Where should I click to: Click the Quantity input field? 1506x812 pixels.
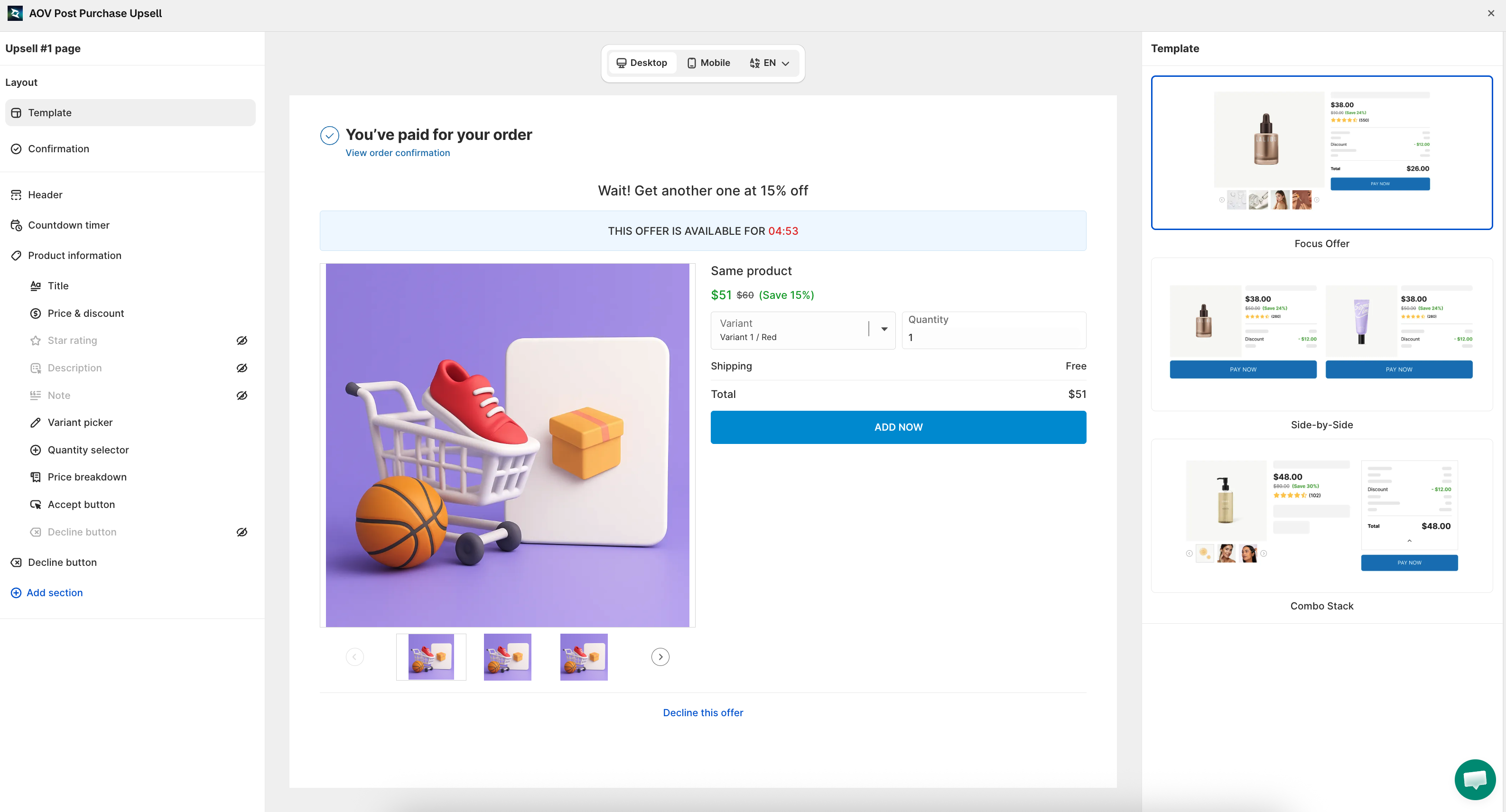[x=993, y=330]
